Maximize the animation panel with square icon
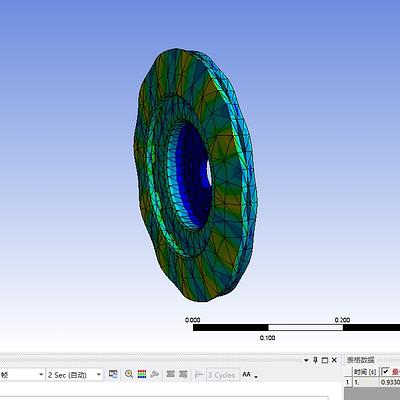Viewport: 400px width, 400px height. 325,360
